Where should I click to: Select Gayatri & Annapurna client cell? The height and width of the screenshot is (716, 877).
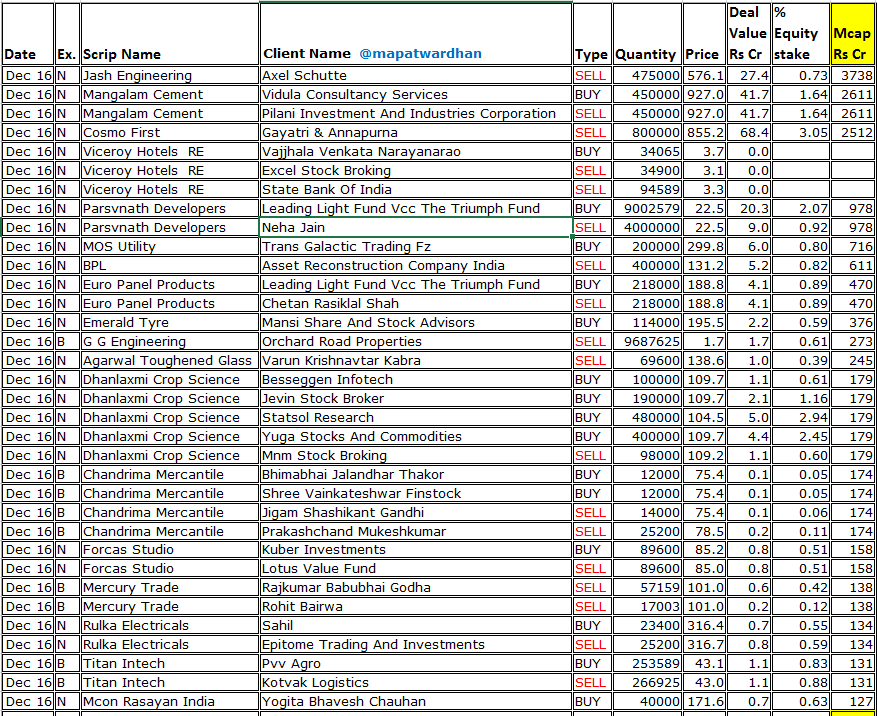[x=416, y=133]
